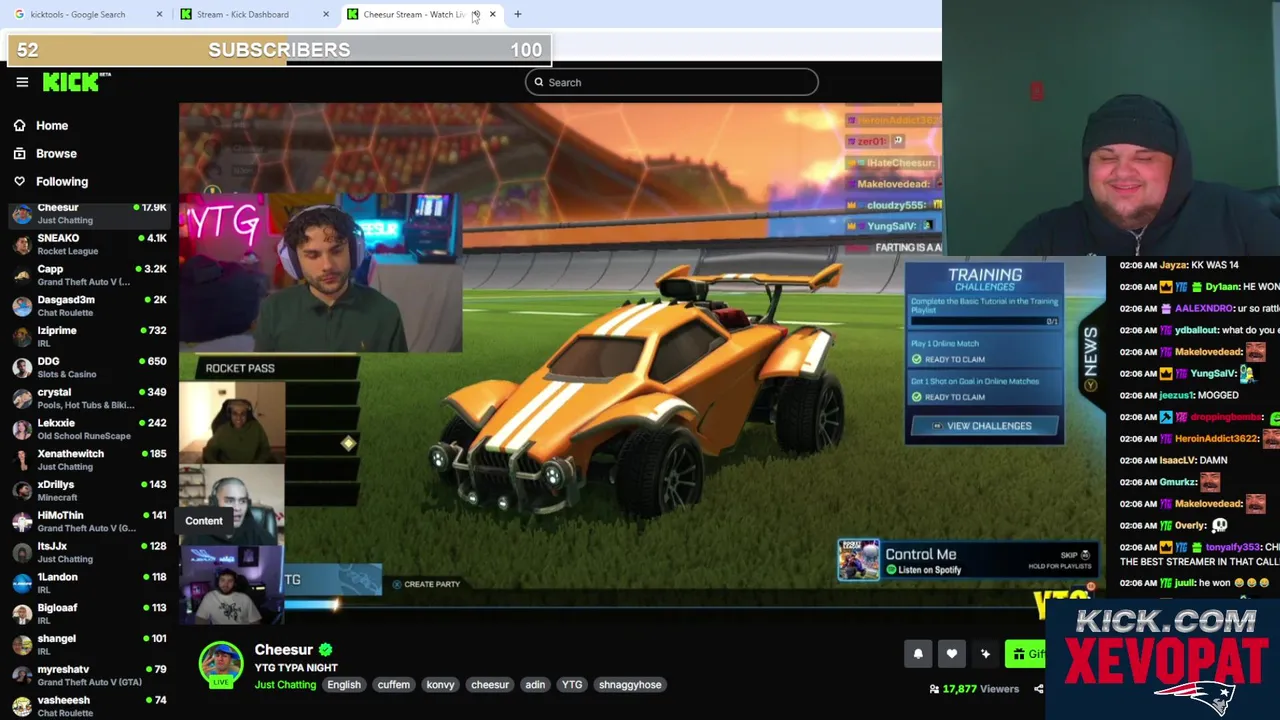Open Following in the sidebar
This screenshot has height=720, width=1280.
62,182
